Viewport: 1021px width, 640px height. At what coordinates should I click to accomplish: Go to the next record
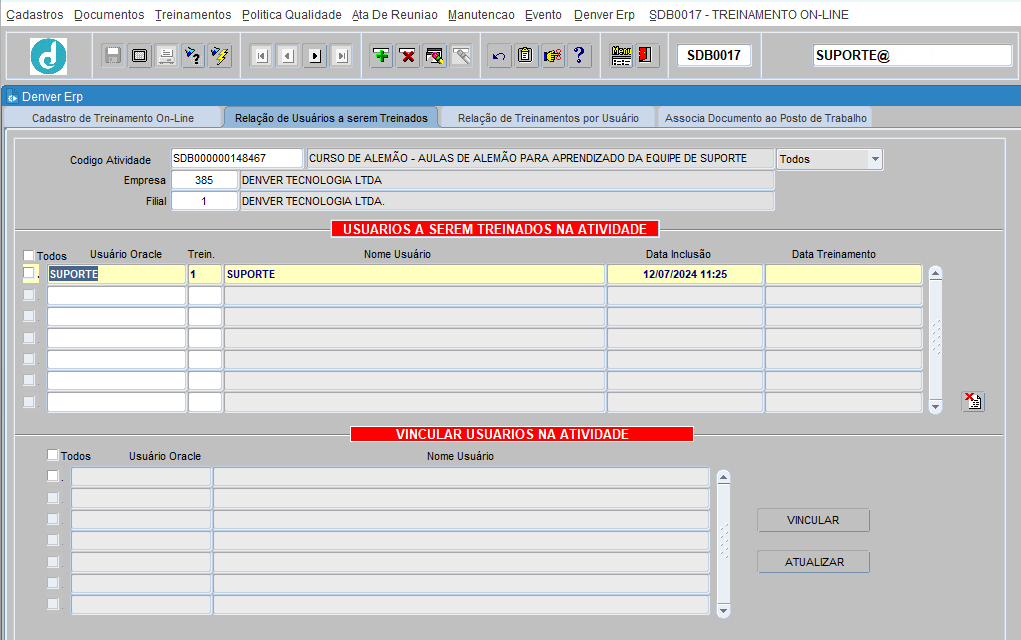315,56
